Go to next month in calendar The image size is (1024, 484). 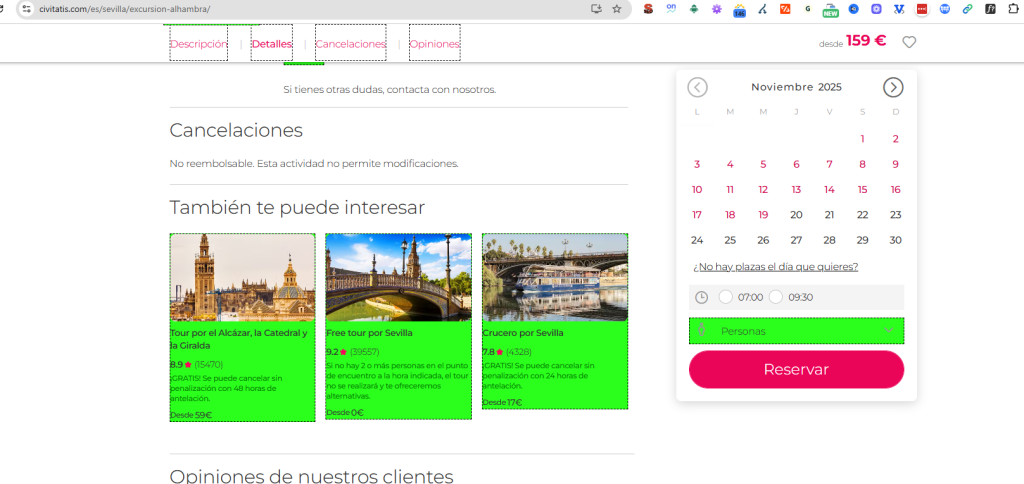coord(893,87)
